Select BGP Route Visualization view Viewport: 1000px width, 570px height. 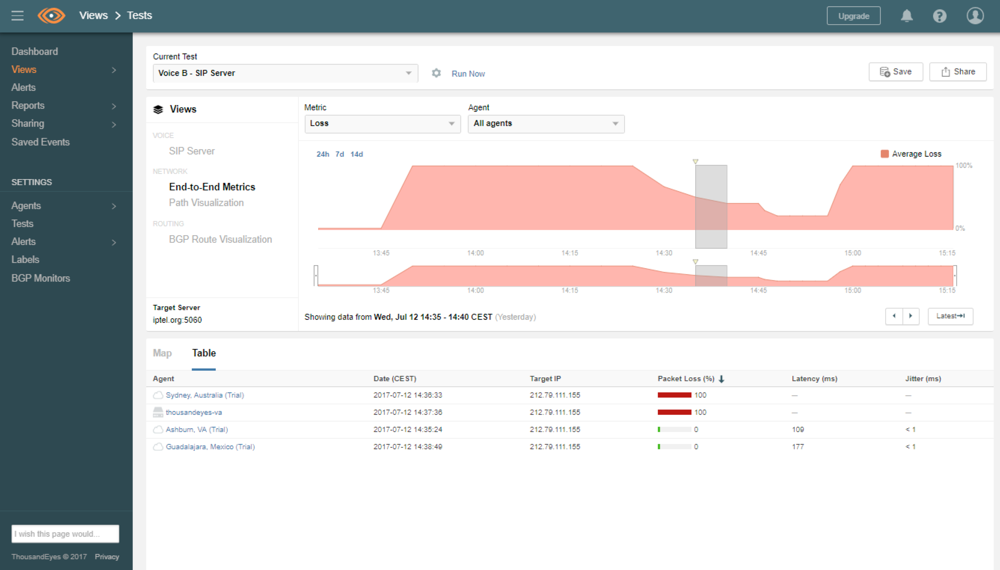pos(220,240)
